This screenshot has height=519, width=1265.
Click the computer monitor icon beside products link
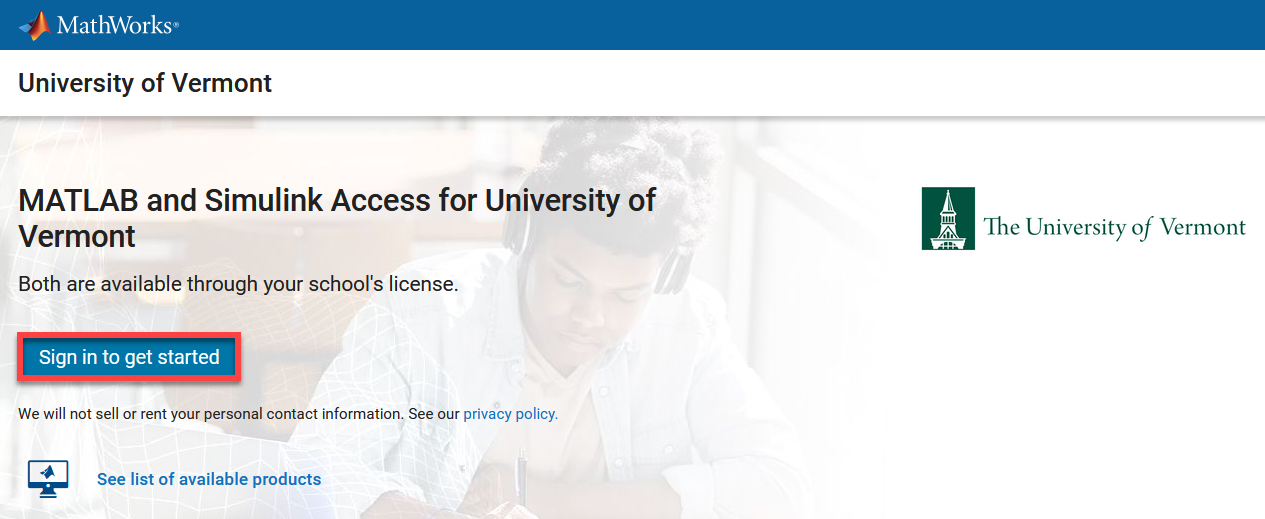pyautogui.click(x=48, y=479)
